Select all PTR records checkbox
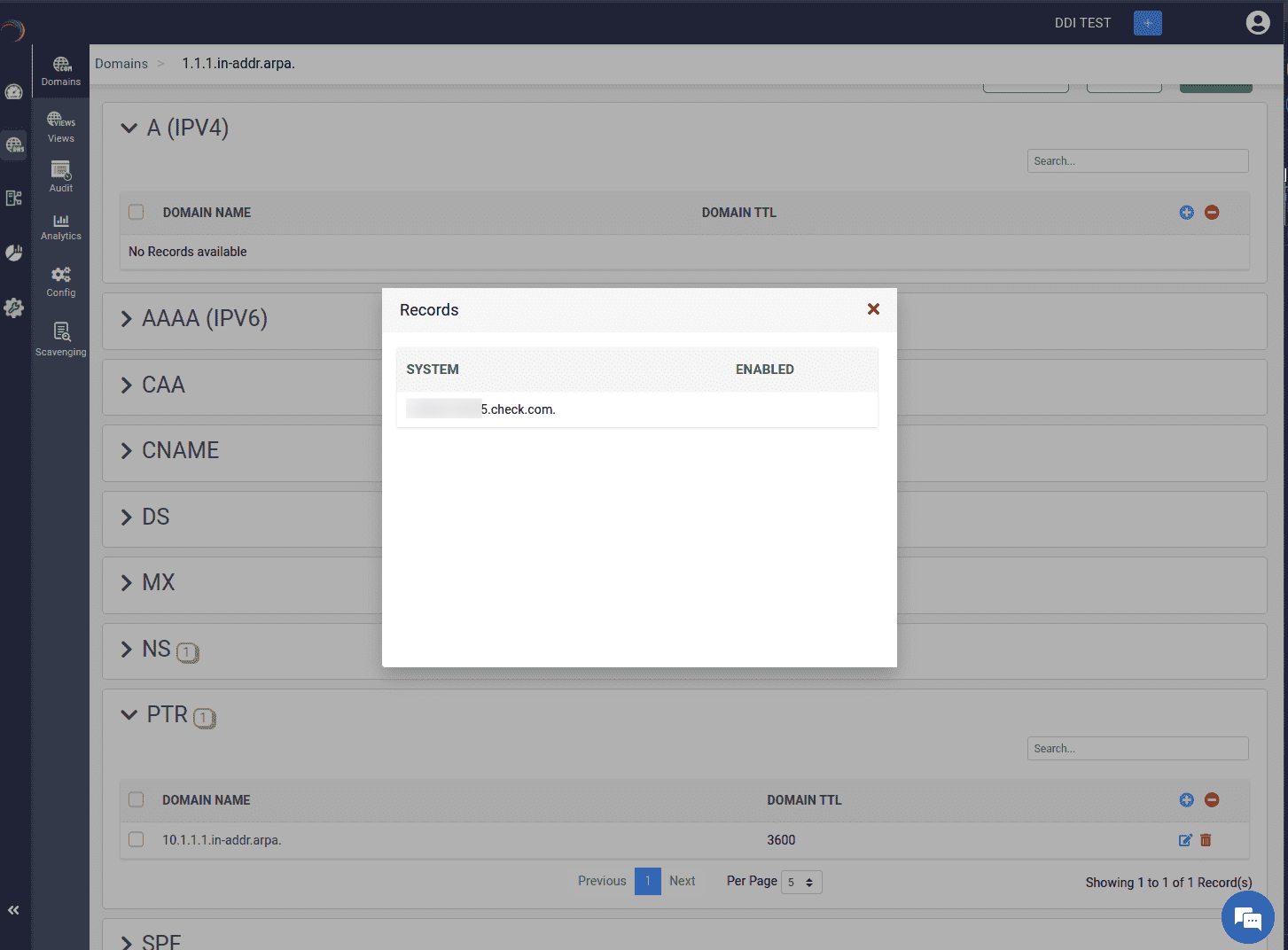 (x=136, y=799)
